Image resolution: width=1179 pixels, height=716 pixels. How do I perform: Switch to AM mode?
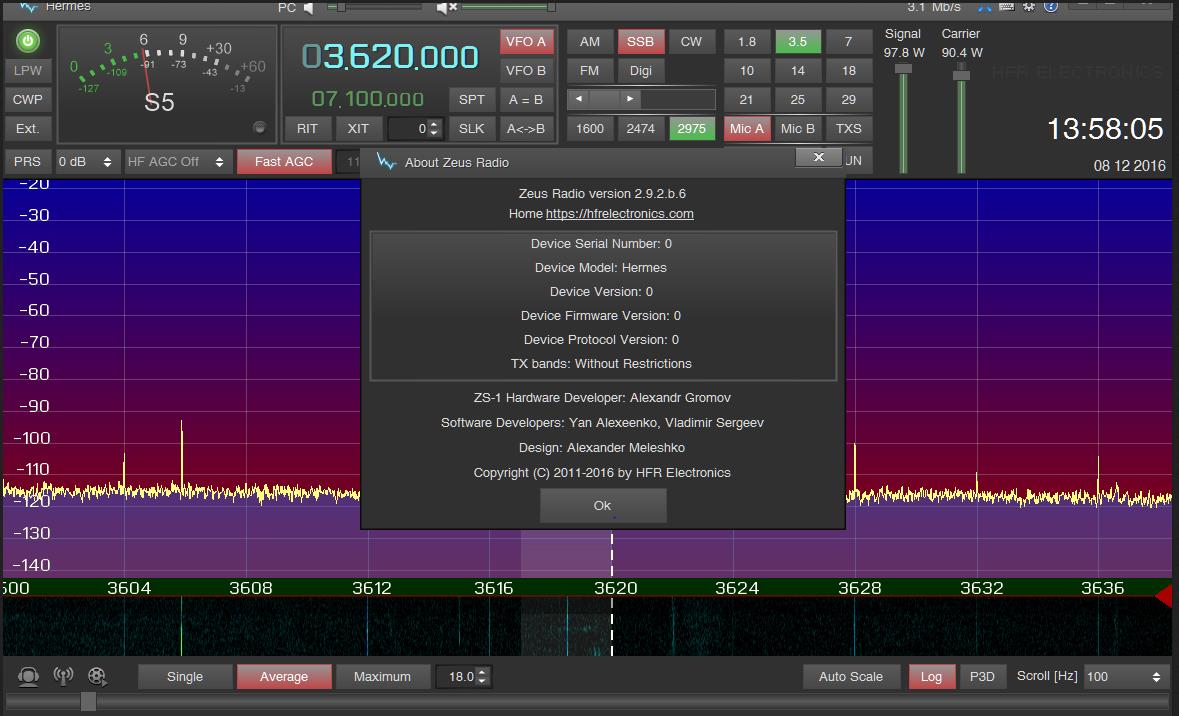(590, 41)
